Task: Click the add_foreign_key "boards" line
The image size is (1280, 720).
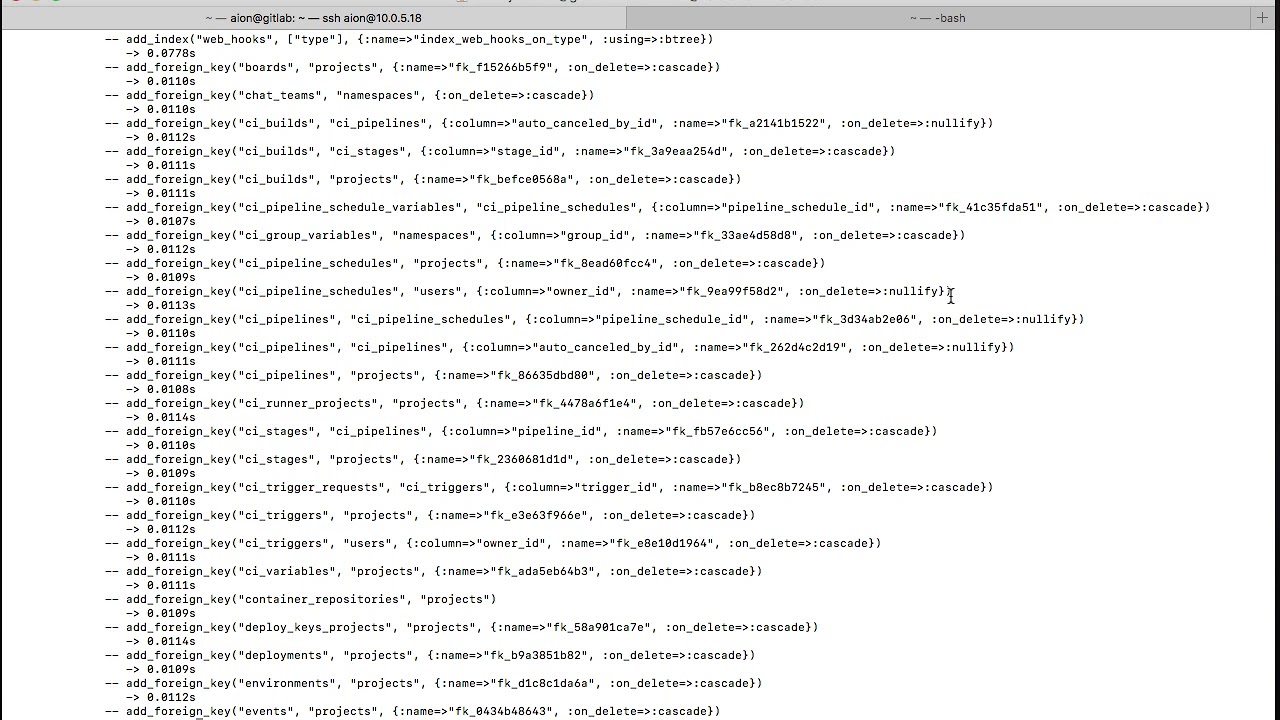Action: click(x=412, y=67)
